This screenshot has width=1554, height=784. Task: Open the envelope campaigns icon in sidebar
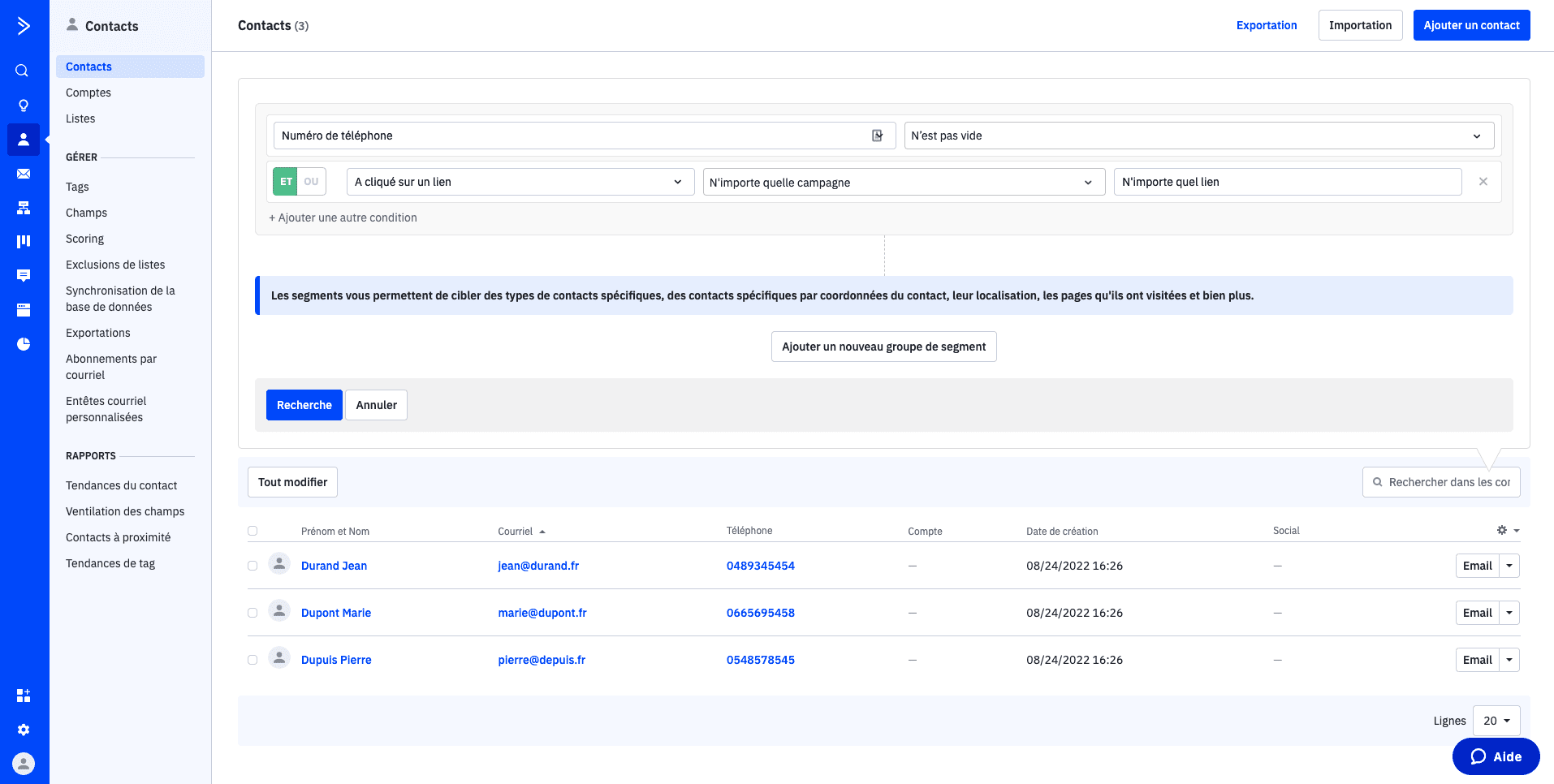click(23, 174)
